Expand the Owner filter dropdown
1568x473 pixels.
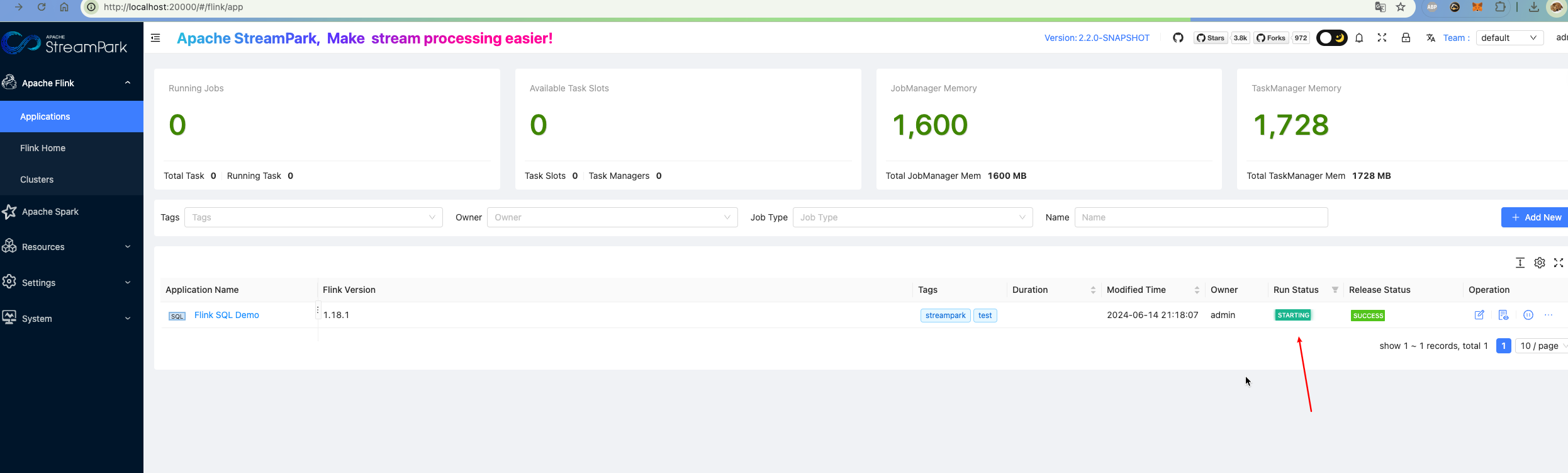click(612, 217)
